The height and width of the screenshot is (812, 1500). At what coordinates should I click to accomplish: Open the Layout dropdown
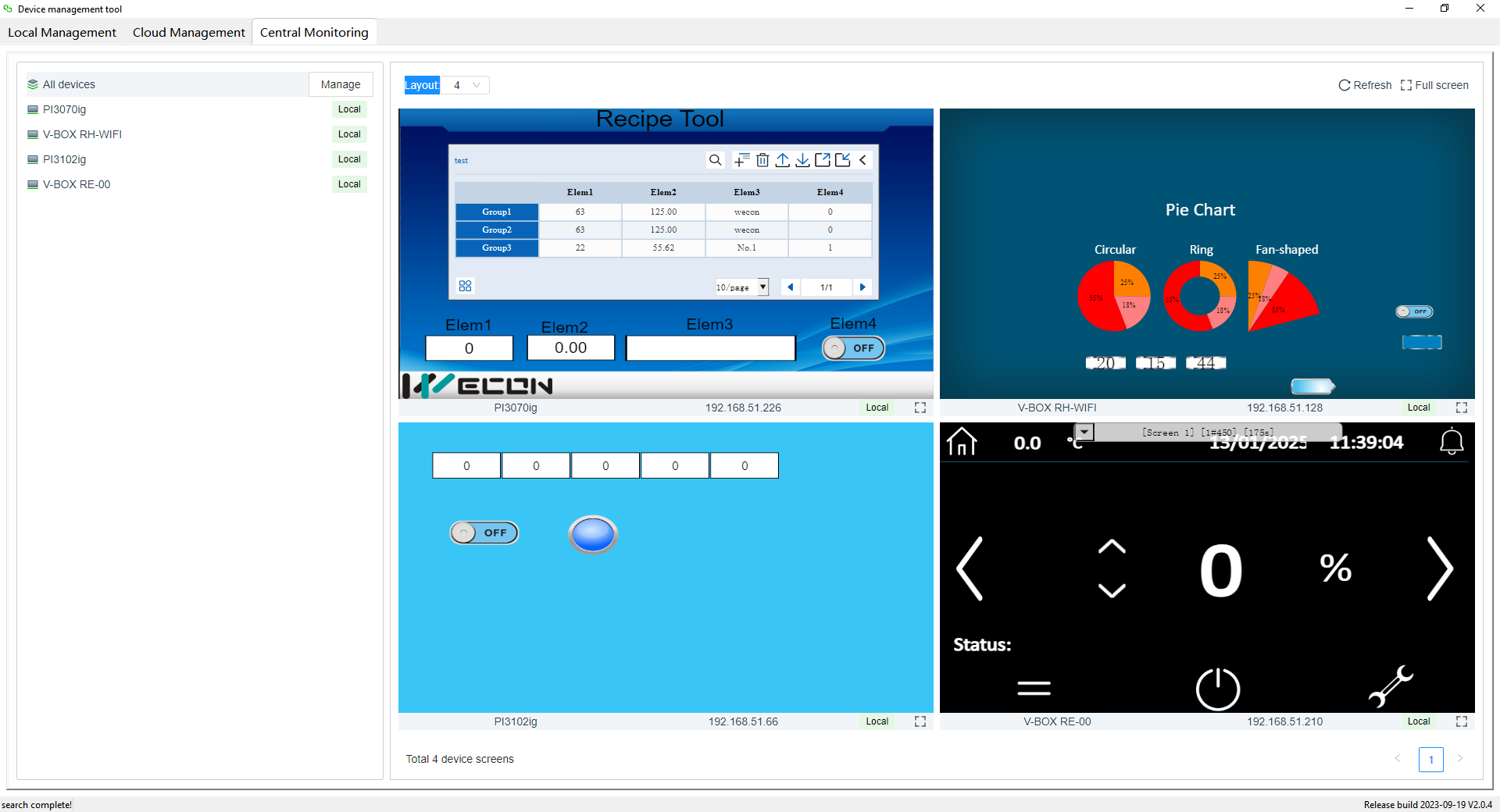tap(465, 85)
